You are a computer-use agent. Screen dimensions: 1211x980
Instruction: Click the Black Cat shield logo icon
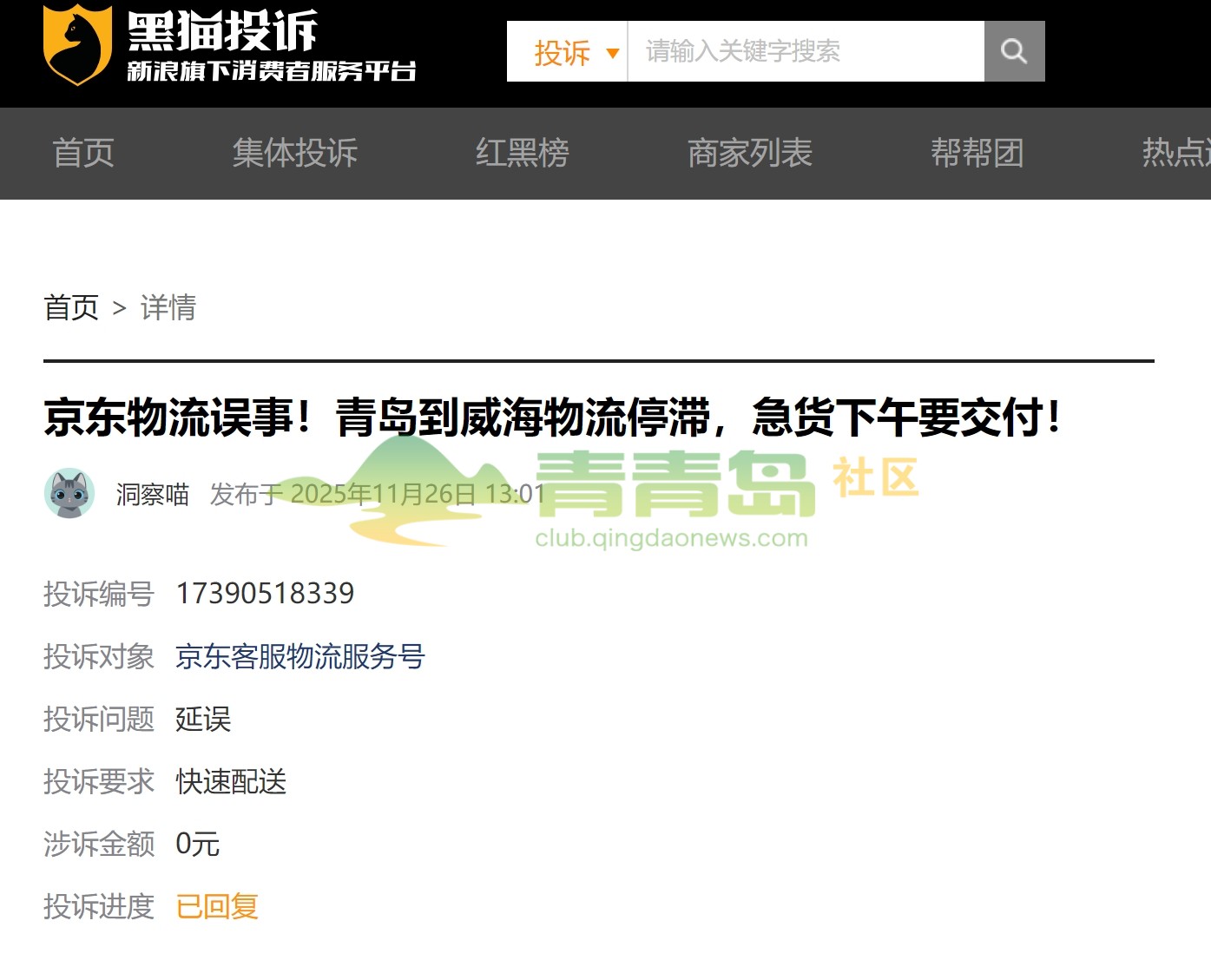pos(77,46)
